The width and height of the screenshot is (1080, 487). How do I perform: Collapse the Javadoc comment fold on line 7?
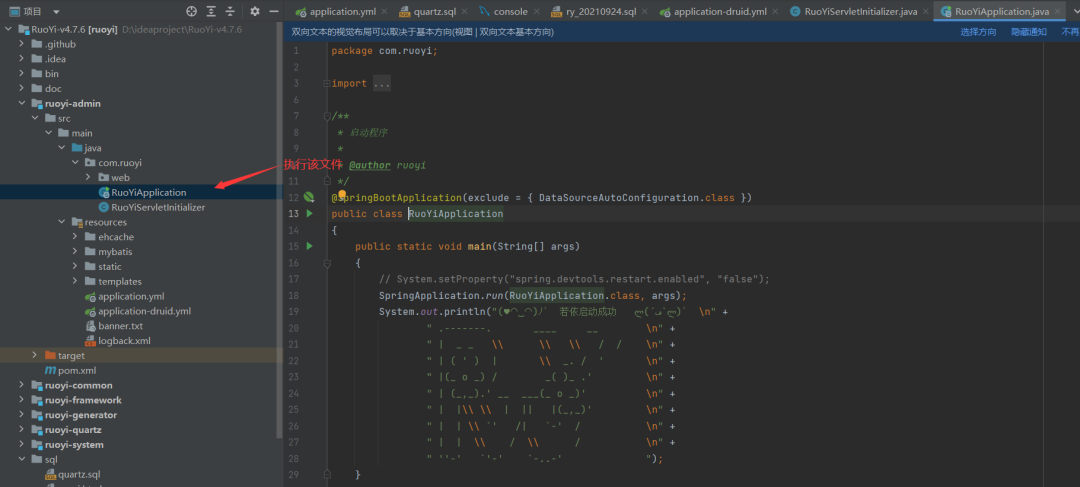[x=326, y=116]
